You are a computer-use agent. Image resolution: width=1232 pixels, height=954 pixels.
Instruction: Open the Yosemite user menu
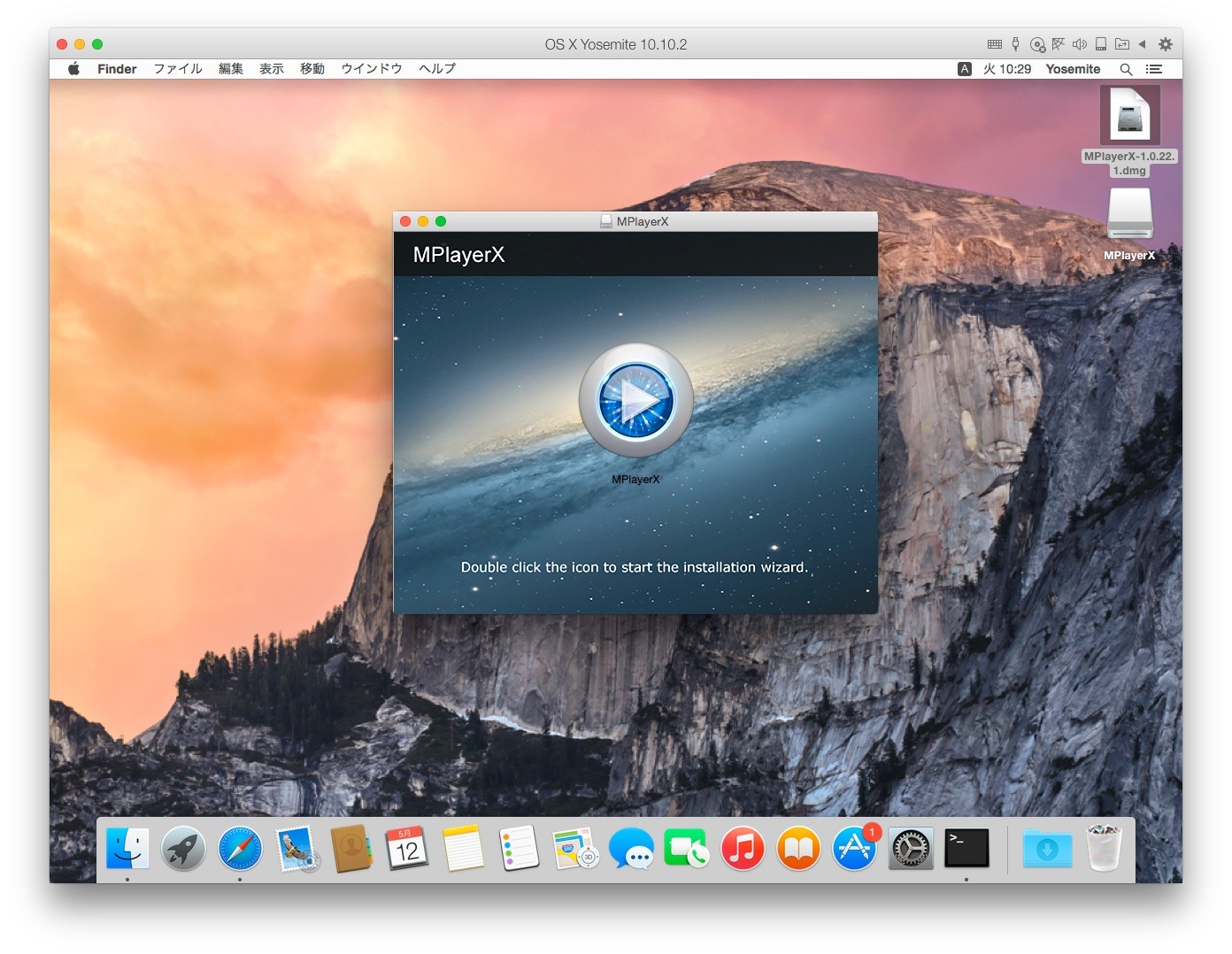pos(1073,69)
